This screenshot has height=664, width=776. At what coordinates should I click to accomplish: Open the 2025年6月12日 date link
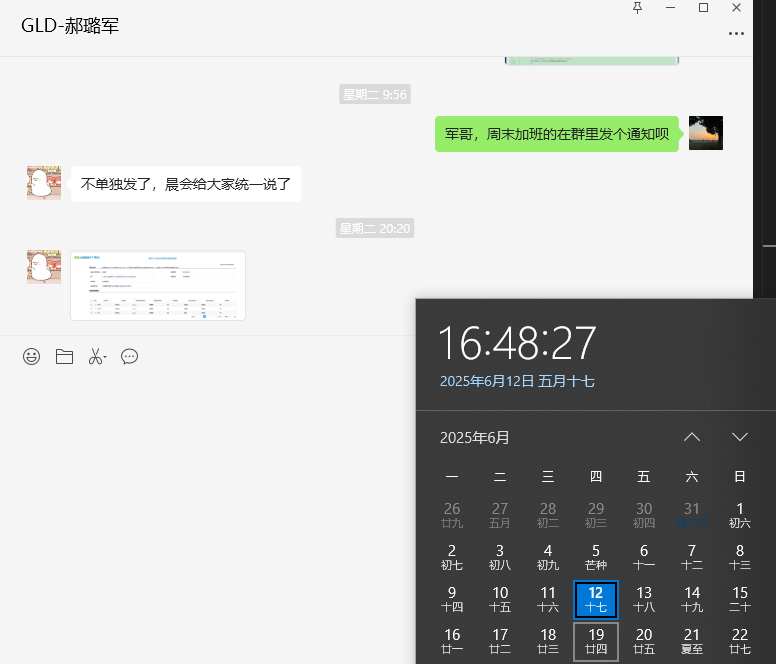pyautogui.click(x=517, y=381)
